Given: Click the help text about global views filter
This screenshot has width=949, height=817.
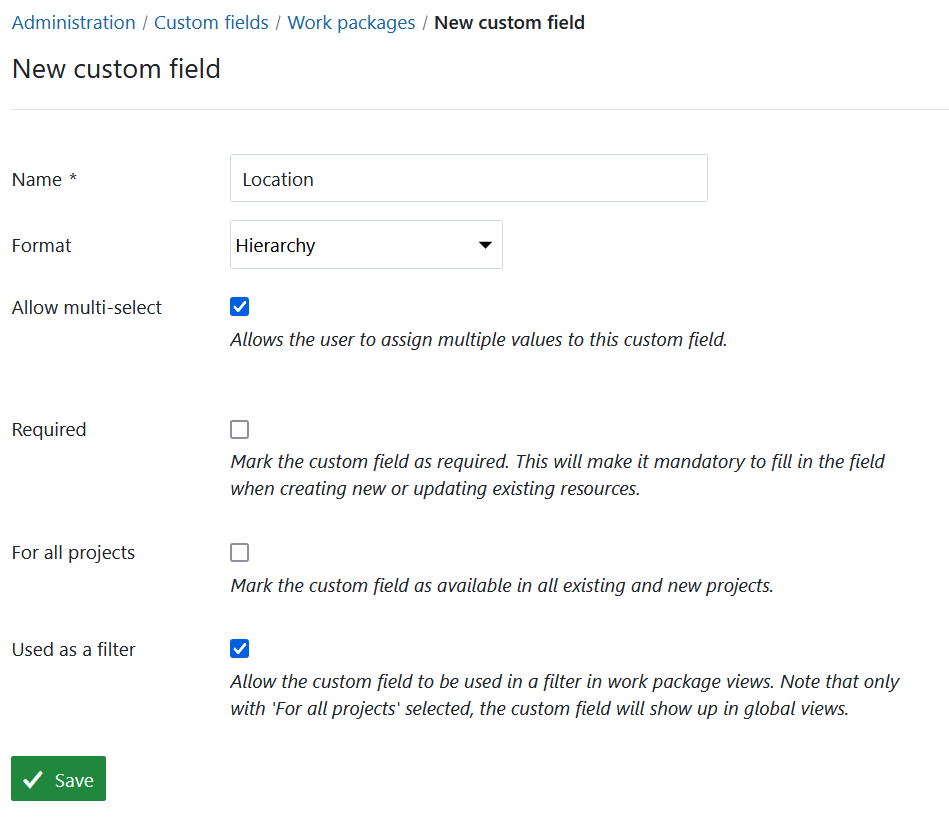Looking at the screenshot, I should point(565,695).
